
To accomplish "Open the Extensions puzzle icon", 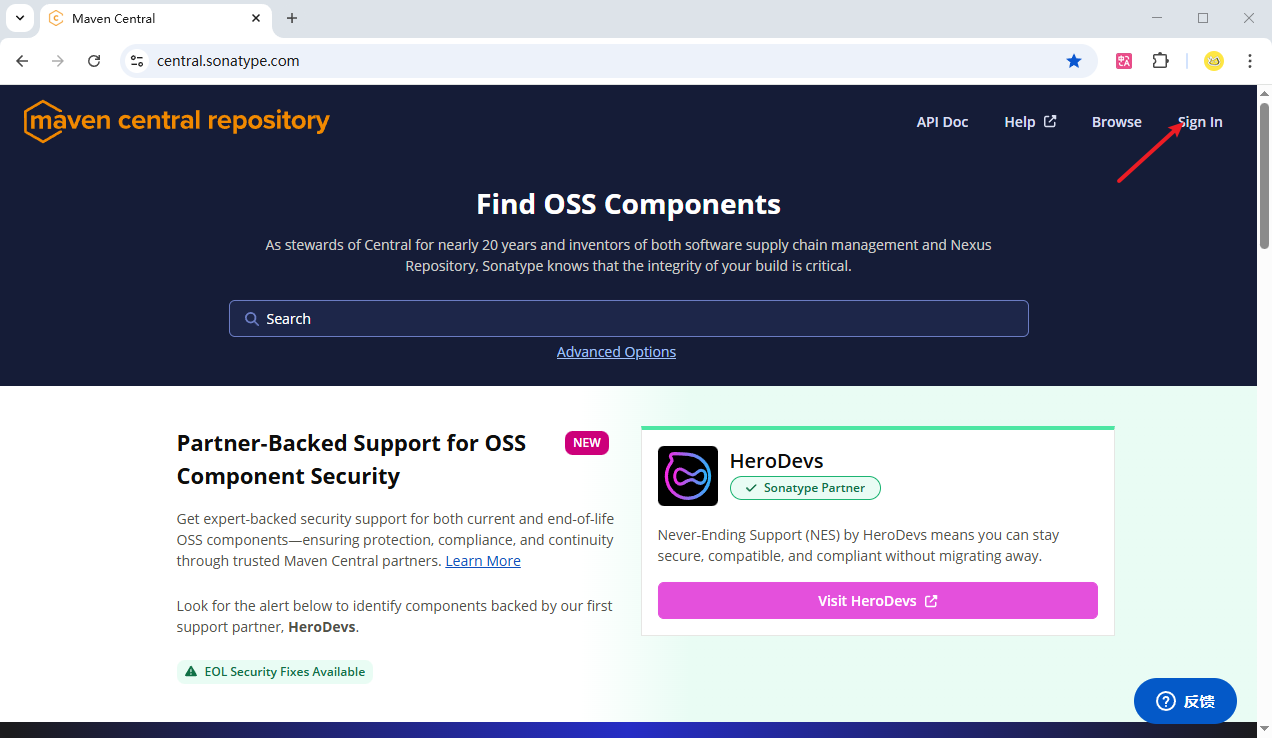I will 1160,61.
